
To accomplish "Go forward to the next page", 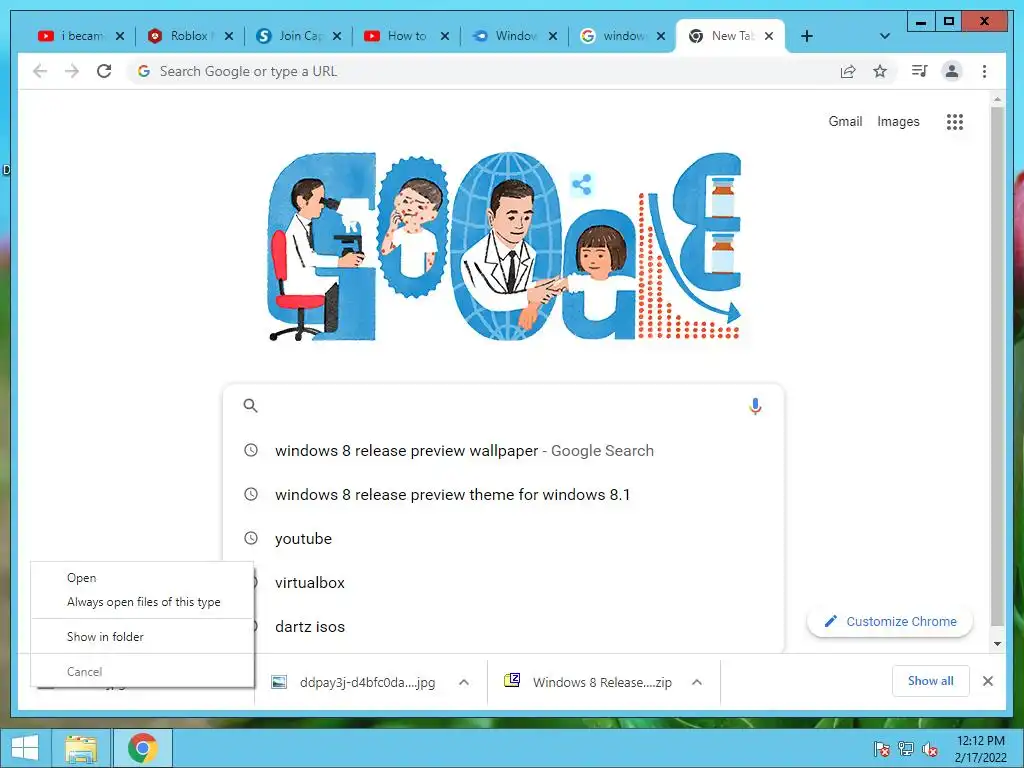I will pyautogui.click(x=72, y=71).
